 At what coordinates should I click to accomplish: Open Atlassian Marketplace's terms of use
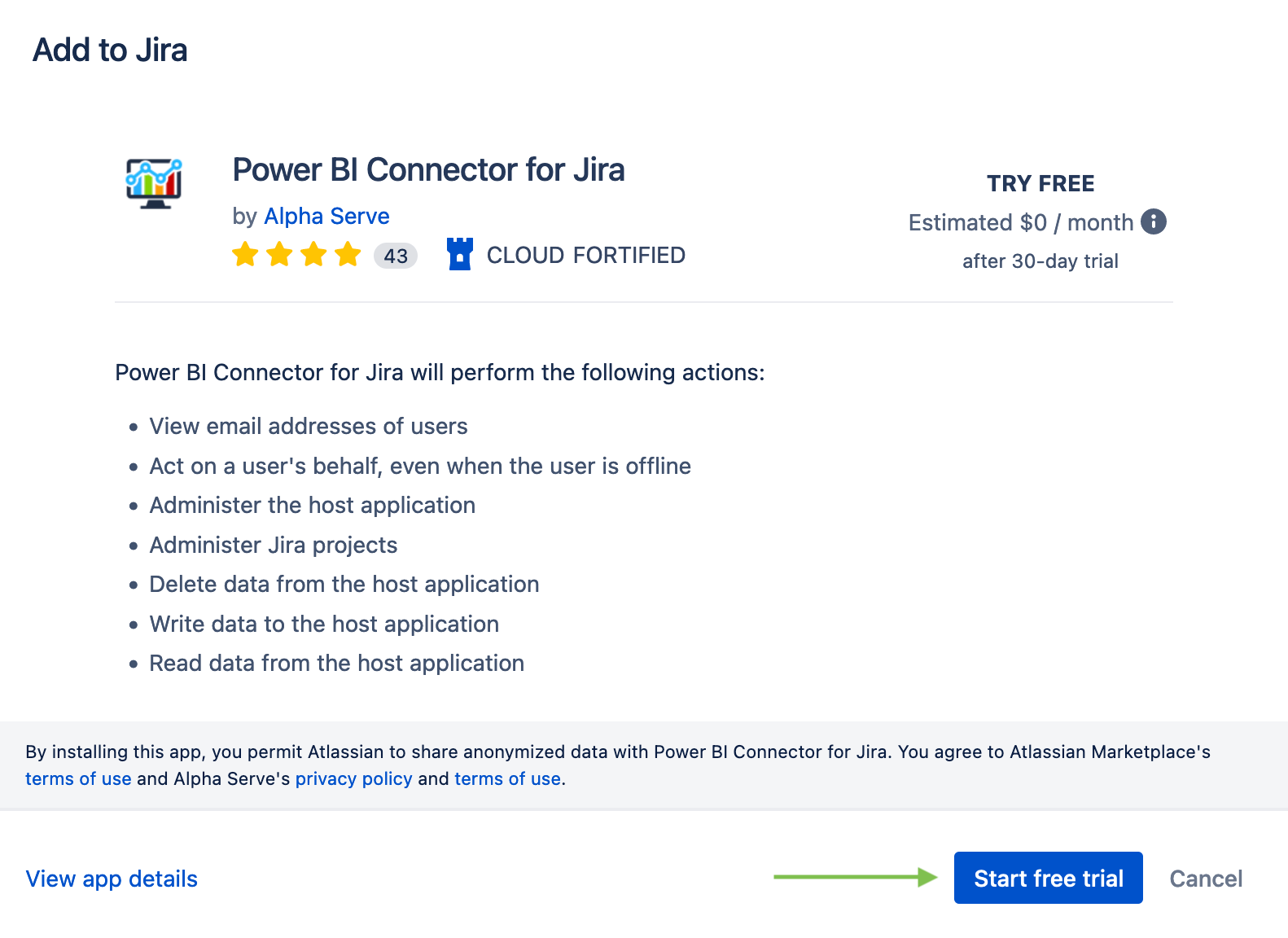click(x=78, y=778)
